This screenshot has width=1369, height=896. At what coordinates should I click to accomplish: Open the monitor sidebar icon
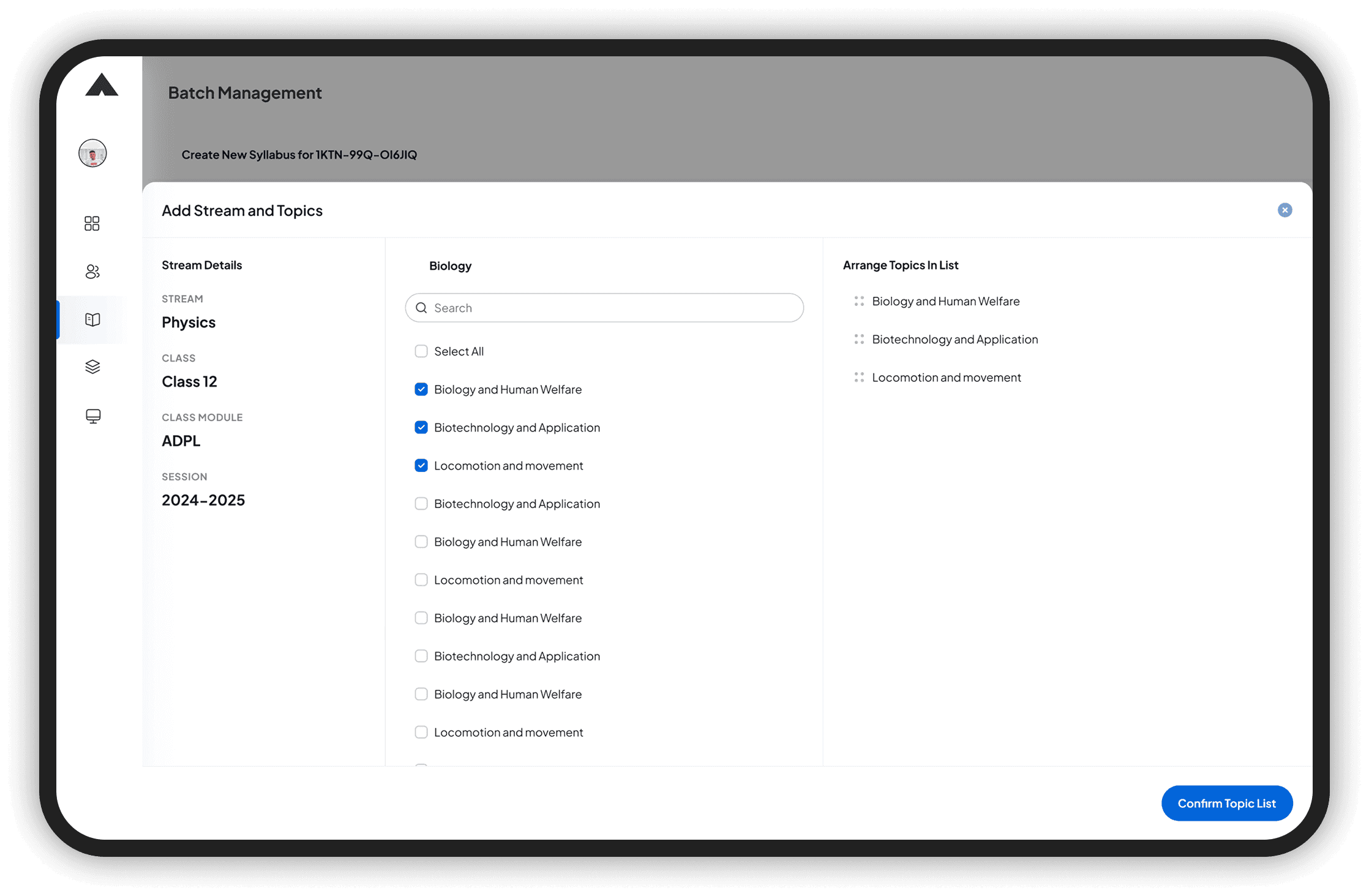93,416
